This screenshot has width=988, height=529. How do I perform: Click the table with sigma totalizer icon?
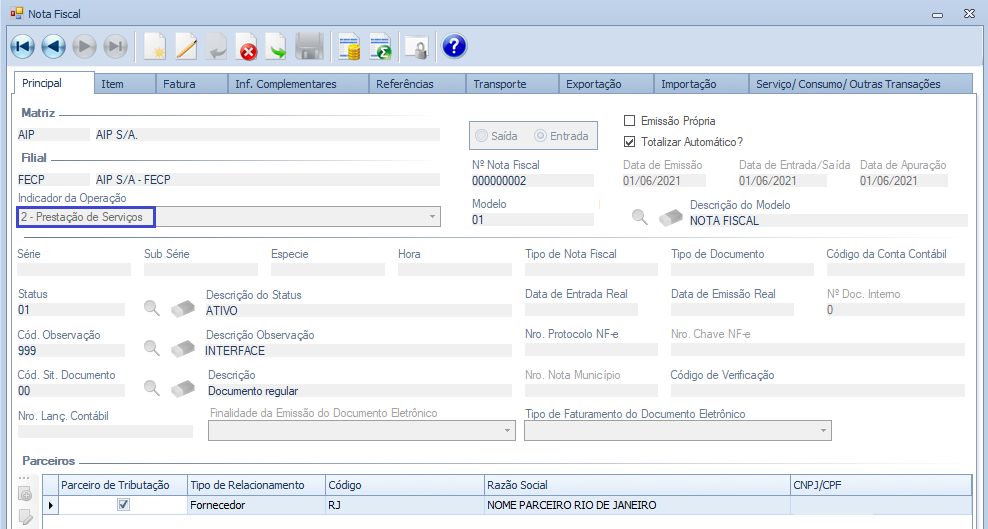pos(380,47)
